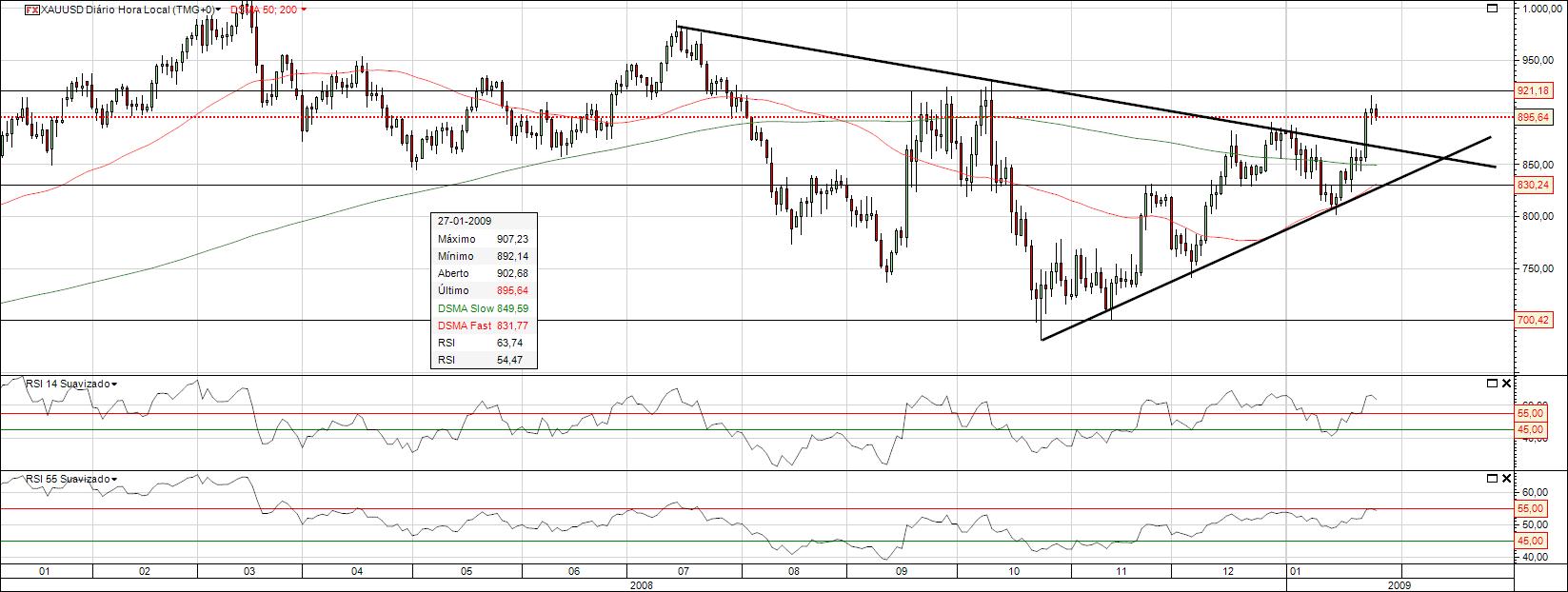1568x592 pixels.
Task: Maximize the RSI 14 Suavizado panel
Action: 1492,383
